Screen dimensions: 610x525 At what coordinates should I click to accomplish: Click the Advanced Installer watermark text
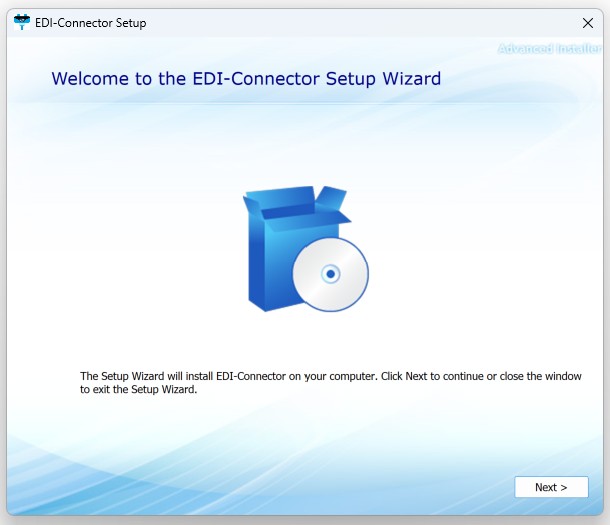(549, 49)
